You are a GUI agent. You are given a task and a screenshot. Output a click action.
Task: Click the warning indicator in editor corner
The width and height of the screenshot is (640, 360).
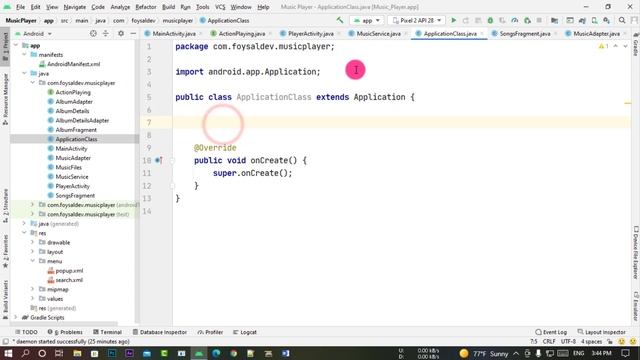603,46
